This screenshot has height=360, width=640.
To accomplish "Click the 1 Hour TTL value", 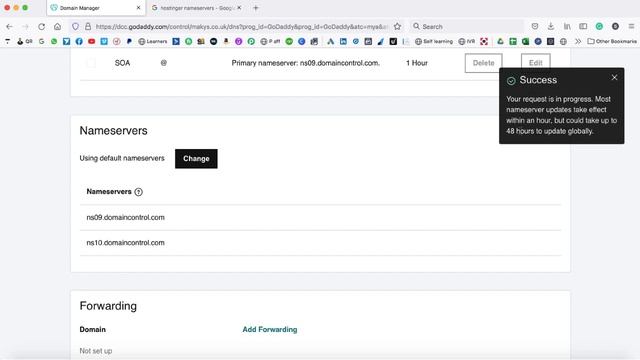I will (x=417, y=63).
